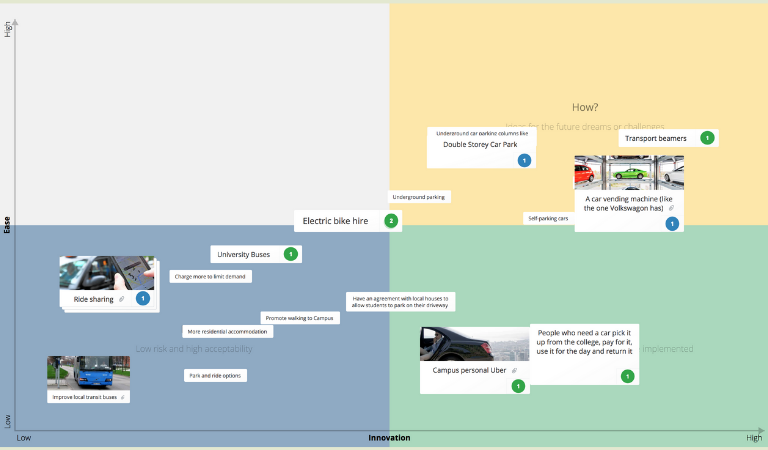Open the Ride sharing card photo
The image size is (768, 450).
(108, 272)
